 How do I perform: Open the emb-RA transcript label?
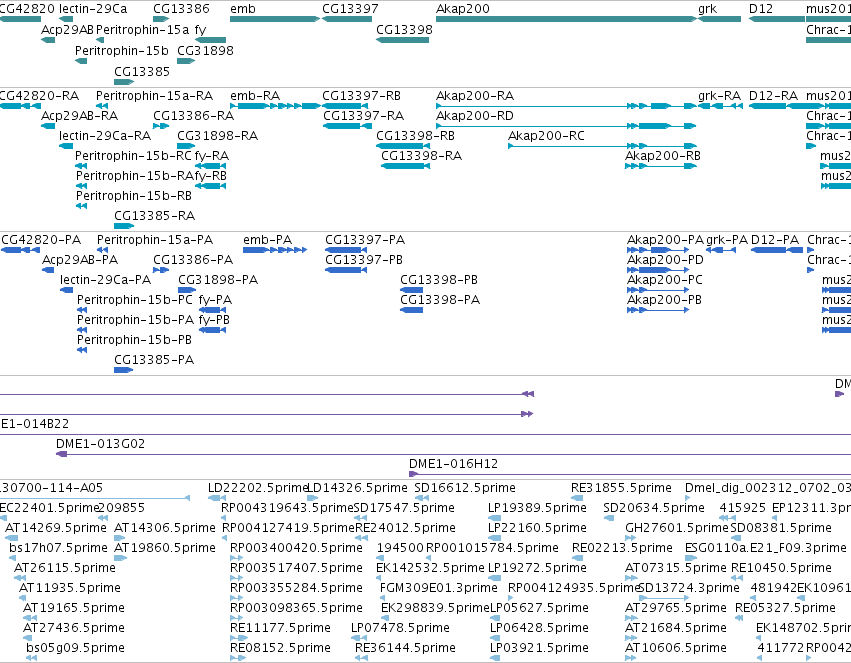coord(255,96)
